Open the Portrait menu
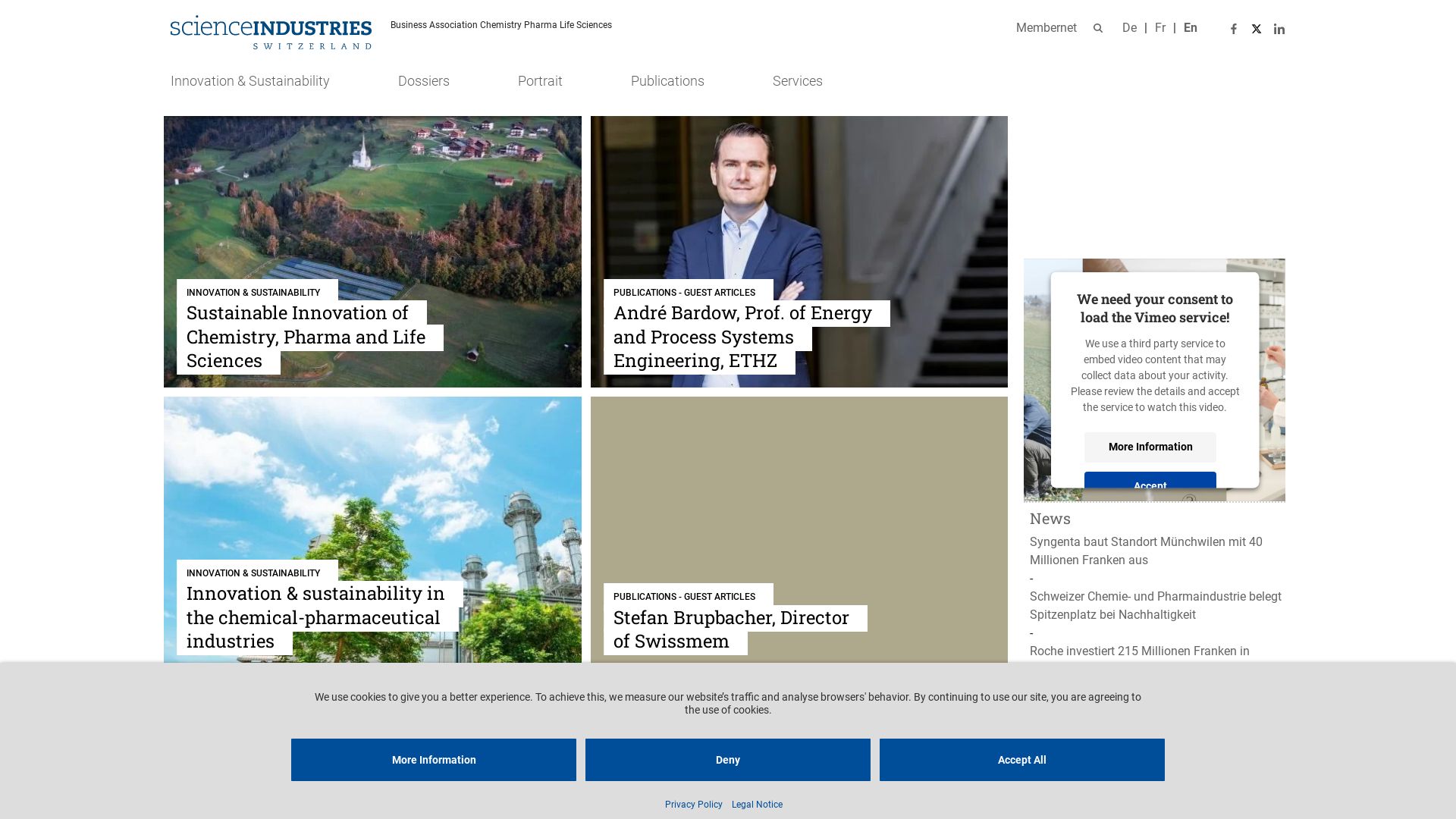Screen dimensions: 1456x819 point(540,81)
